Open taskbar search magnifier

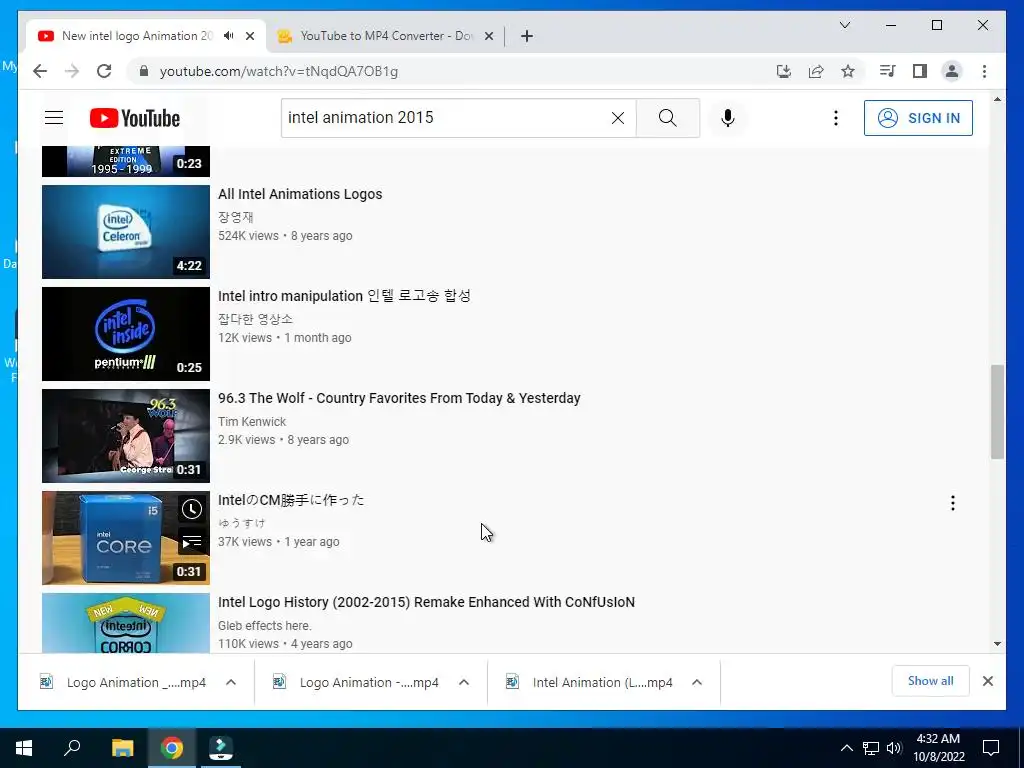point(72,748)
